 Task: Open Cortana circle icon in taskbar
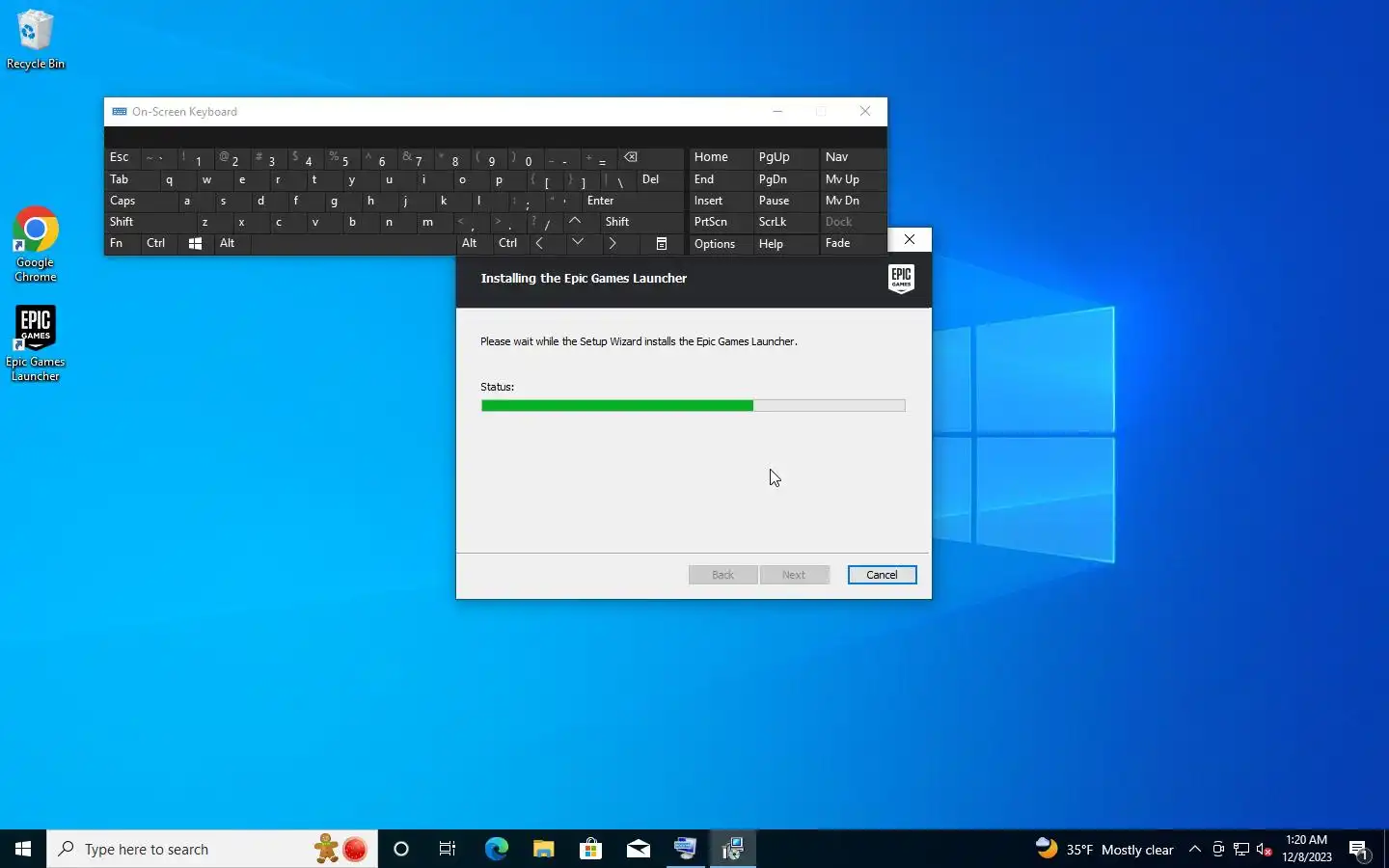click(401, 849)
